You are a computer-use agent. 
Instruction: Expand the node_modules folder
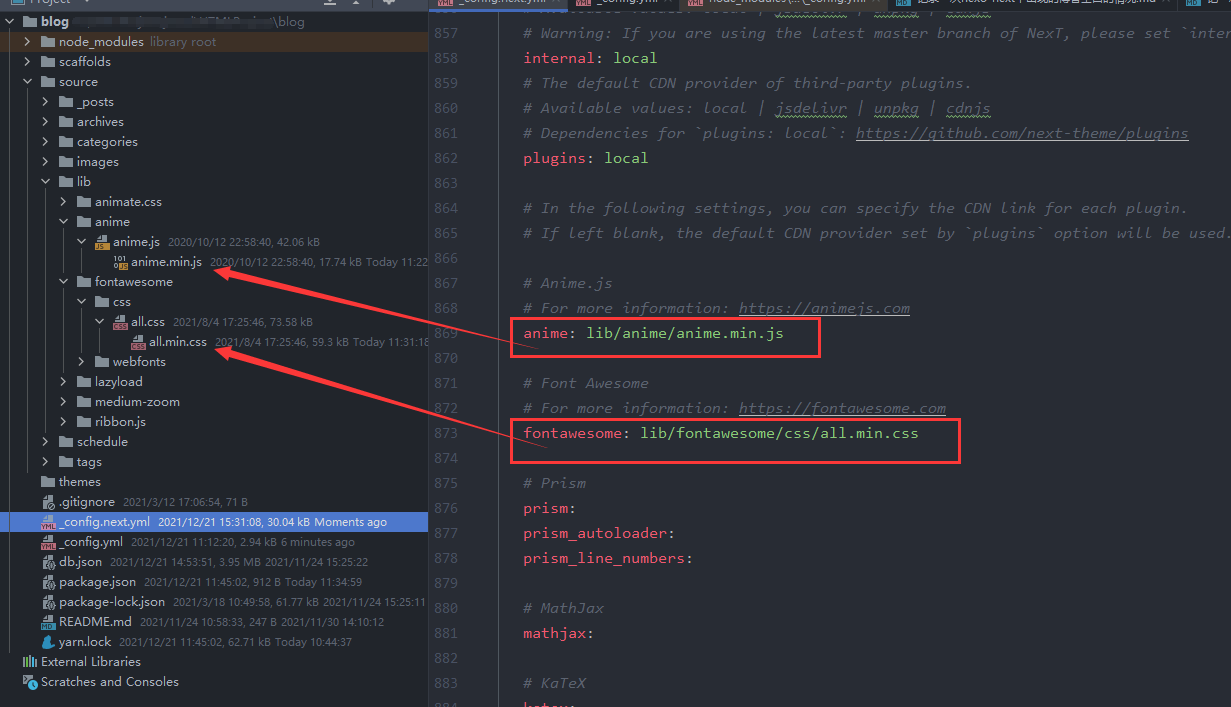(28, 42)
